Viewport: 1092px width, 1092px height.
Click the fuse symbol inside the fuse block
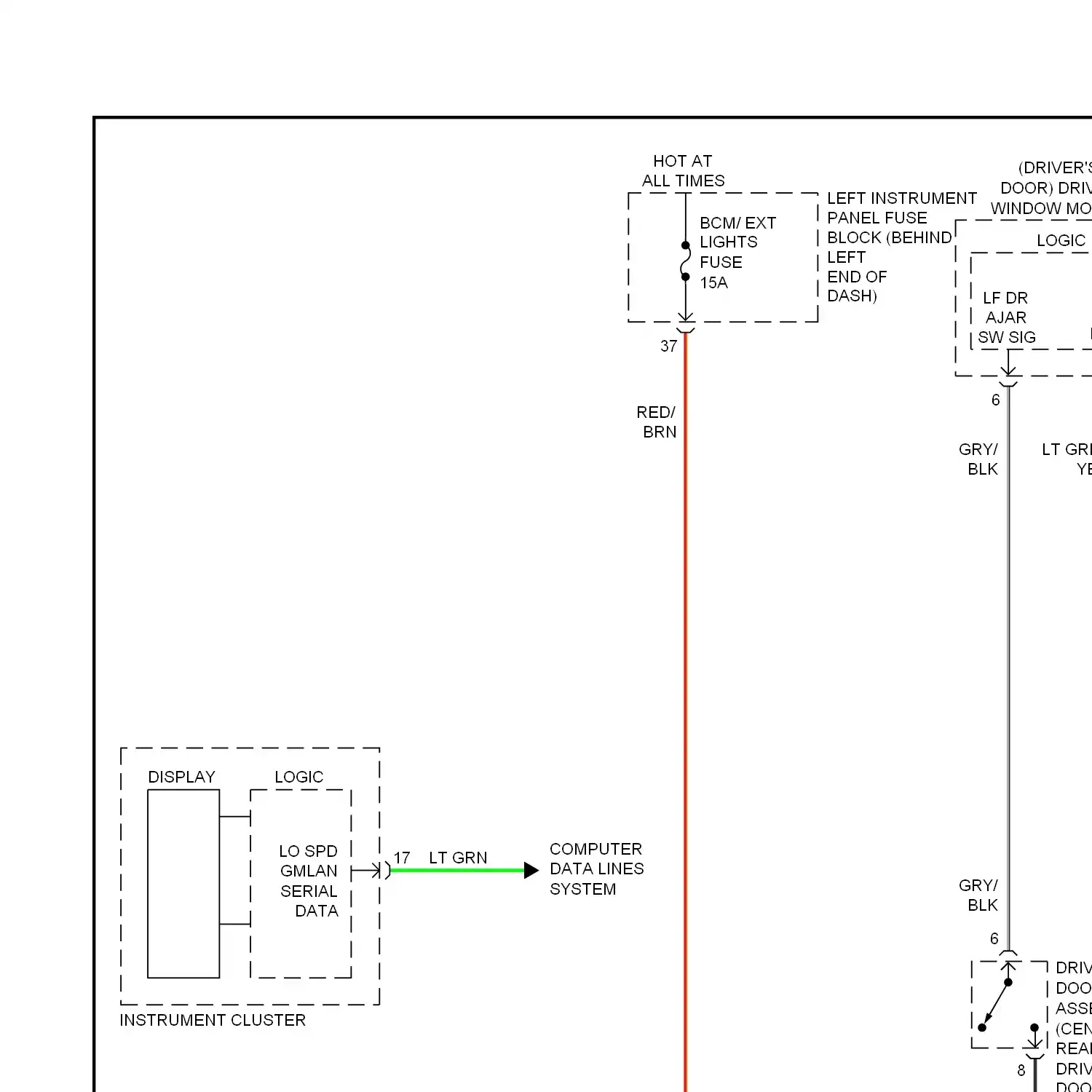(685, 261)
